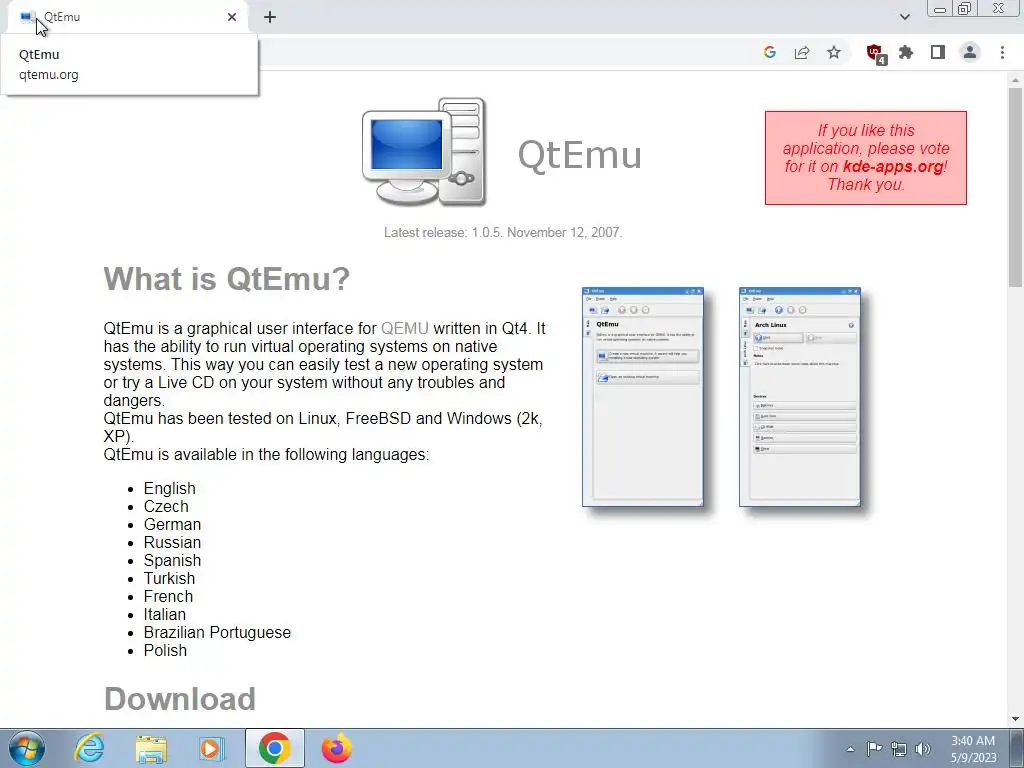Open the uBlock Origin extension icon
The image size is (1024, 768).
[x=875, y=54]
